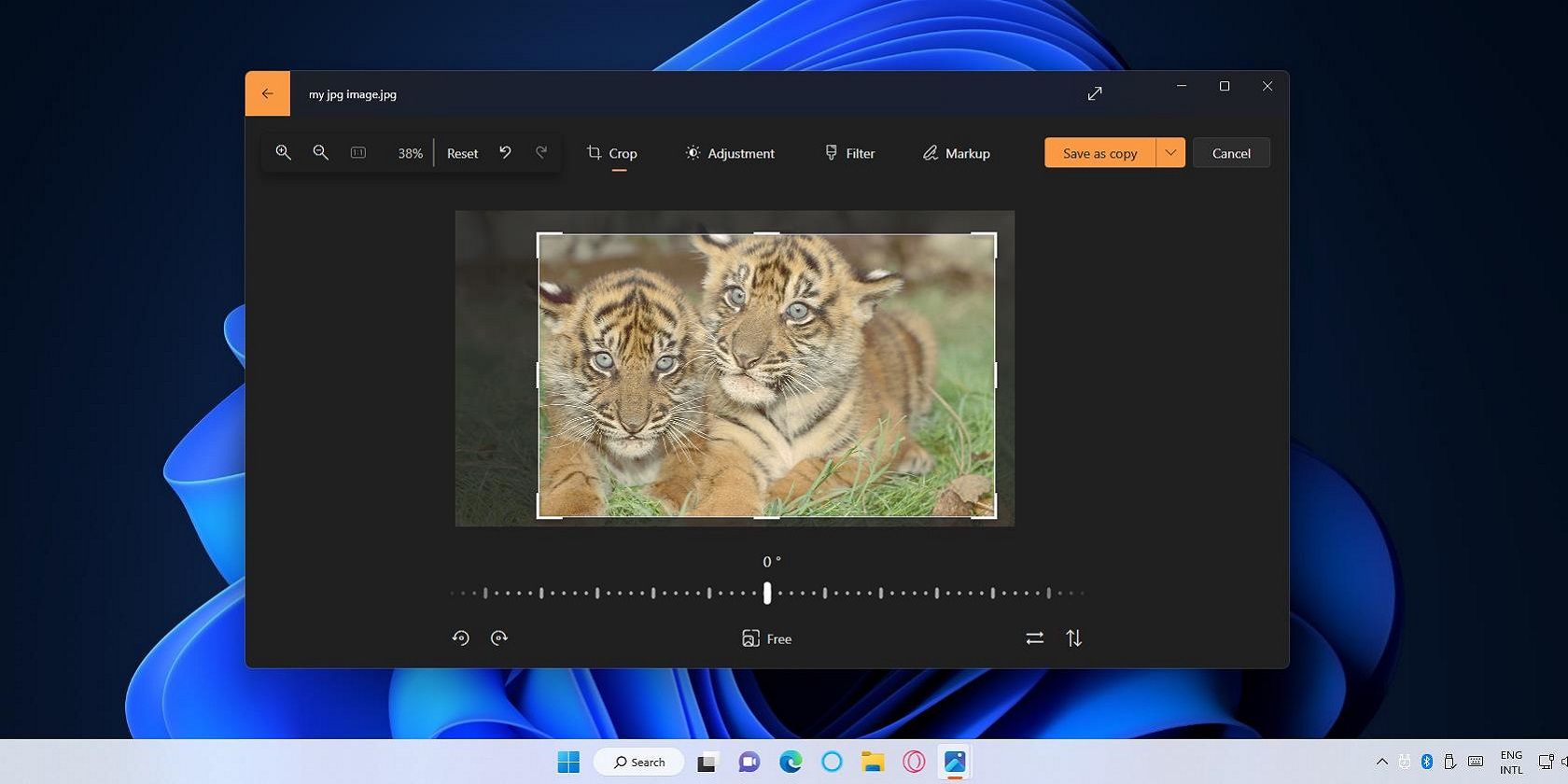
Task: Undo the last edit
Action: pos(505,152)
